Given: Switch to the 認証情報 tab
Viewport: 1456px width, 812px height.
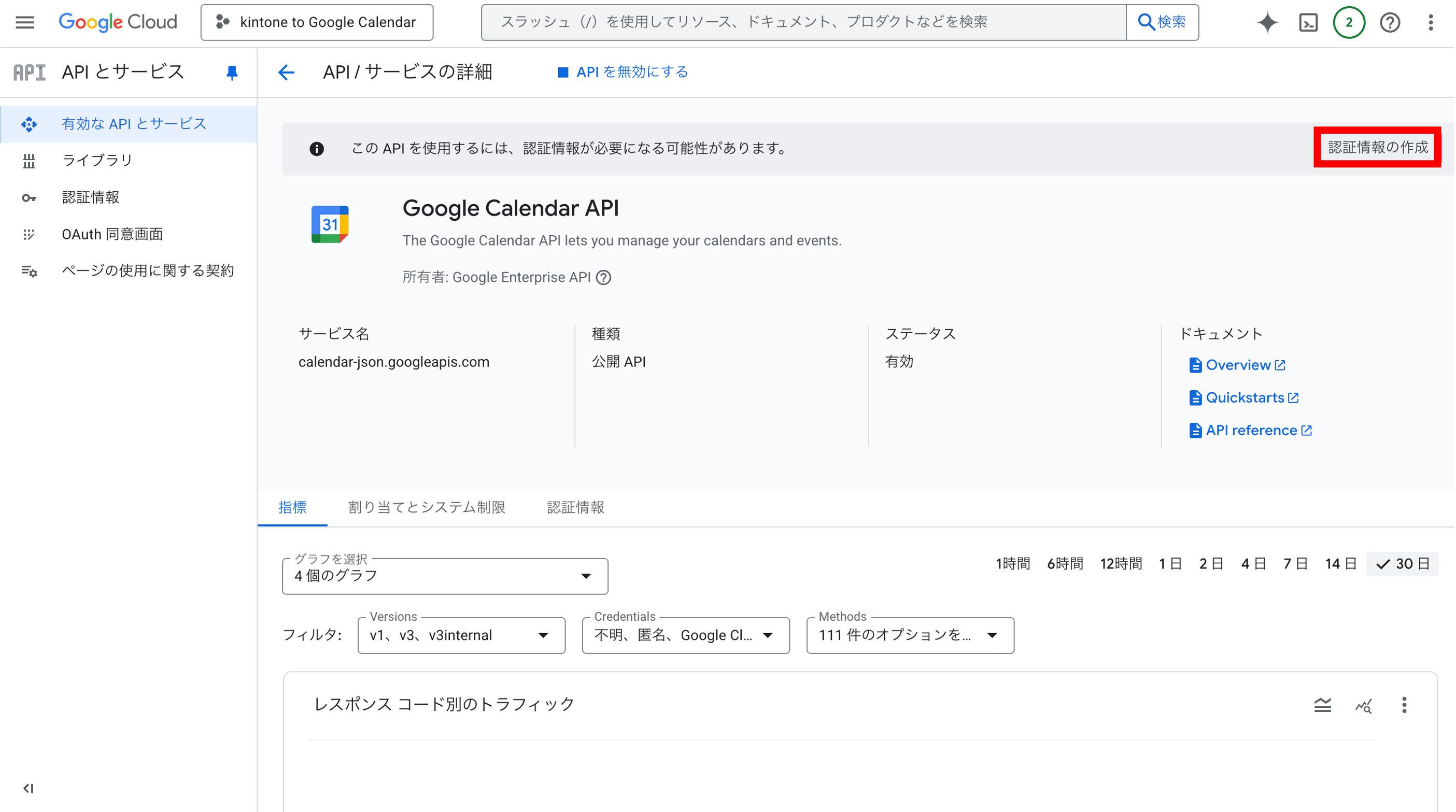Looking at the screenshot, I should [575, 507].
